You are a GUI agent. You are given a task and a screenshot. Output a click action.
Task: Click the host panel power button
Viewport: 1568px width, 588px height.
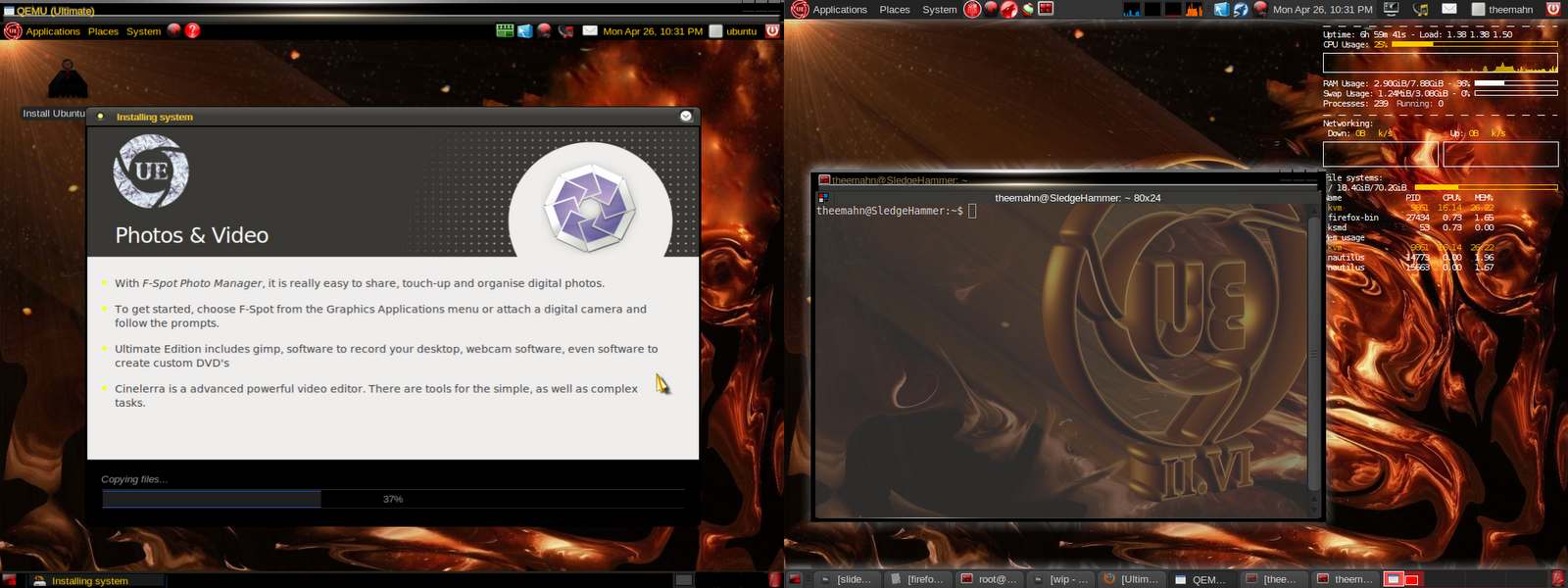point(1553,9)
